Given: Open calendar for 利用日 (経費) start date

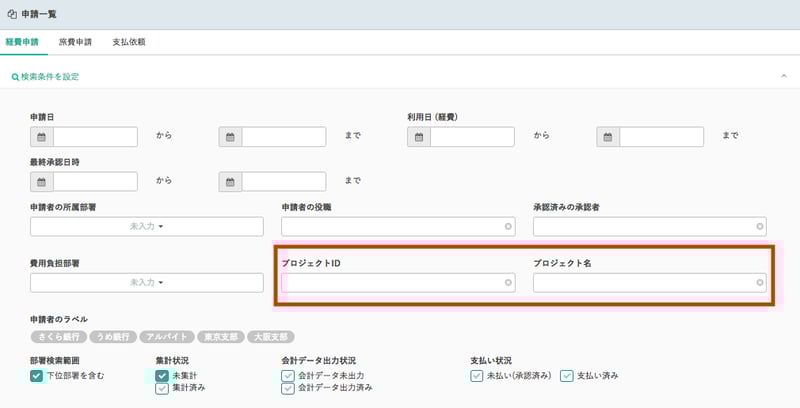Looking at the screenshot, I should pos(419,137).
